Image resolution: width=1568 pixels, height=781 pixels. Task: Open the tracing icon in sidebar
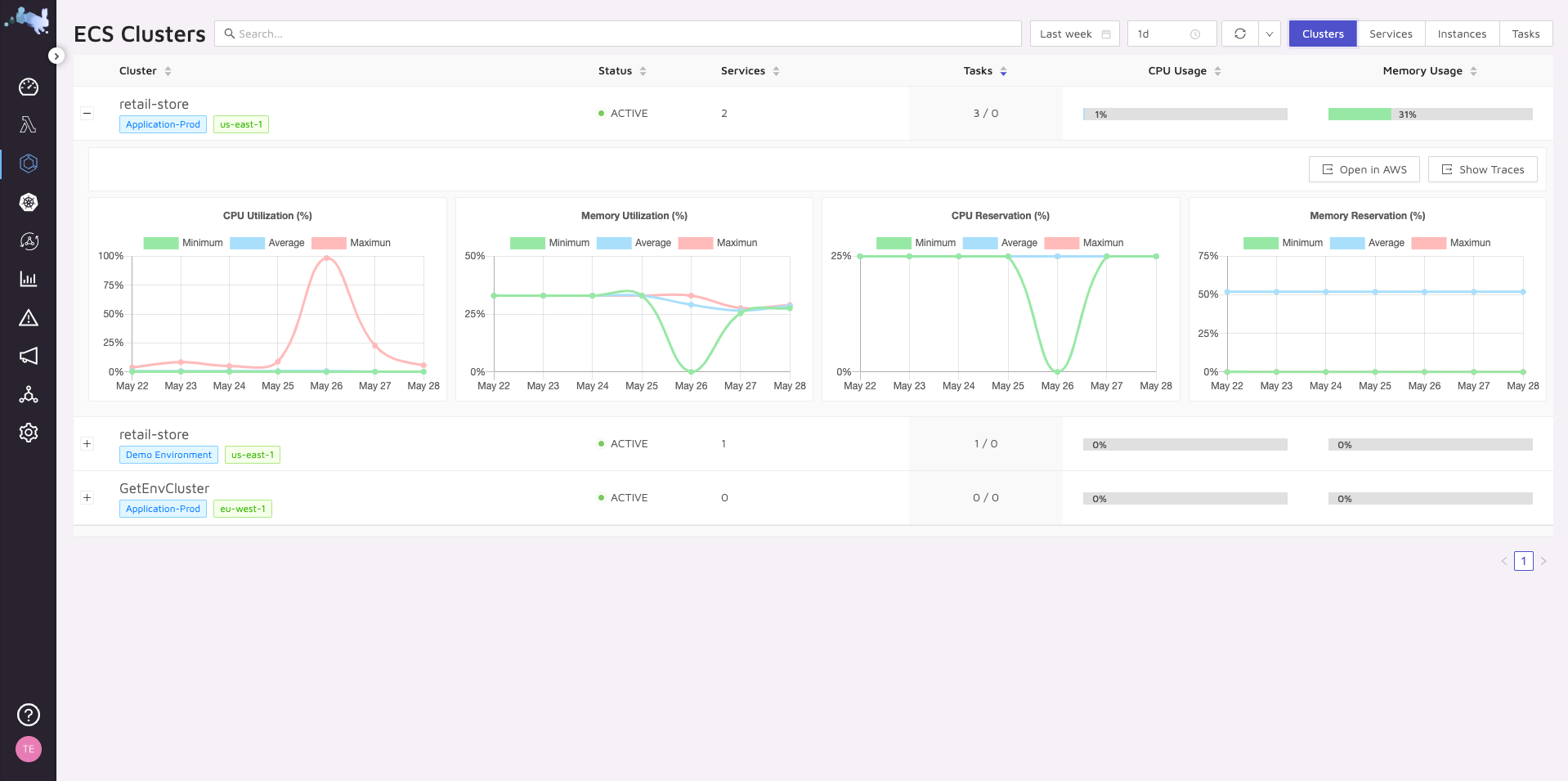click(x=29, y=240)
